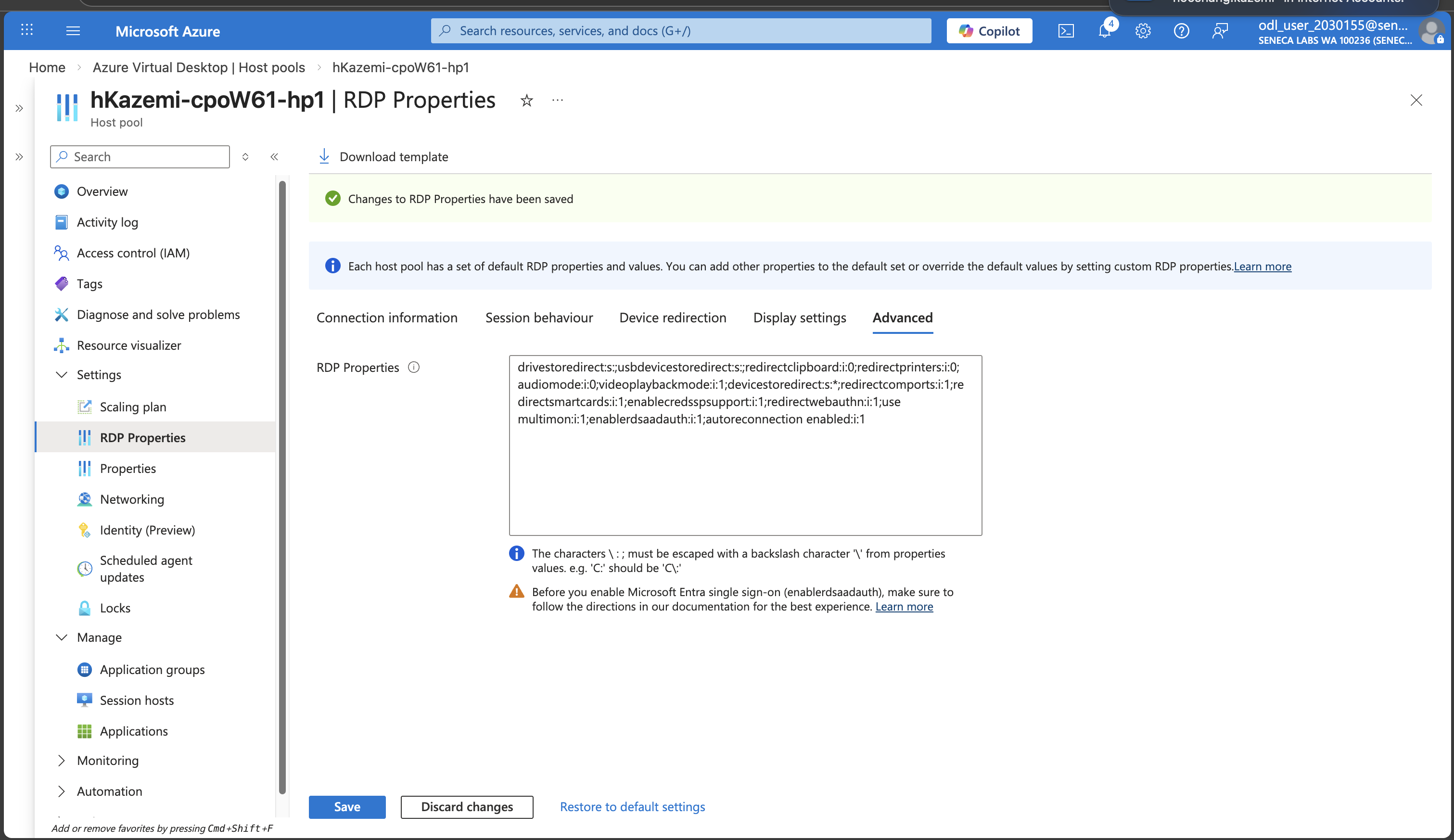Click the Activity log icon
1454x840 pixels.
(x=61, y=222)
